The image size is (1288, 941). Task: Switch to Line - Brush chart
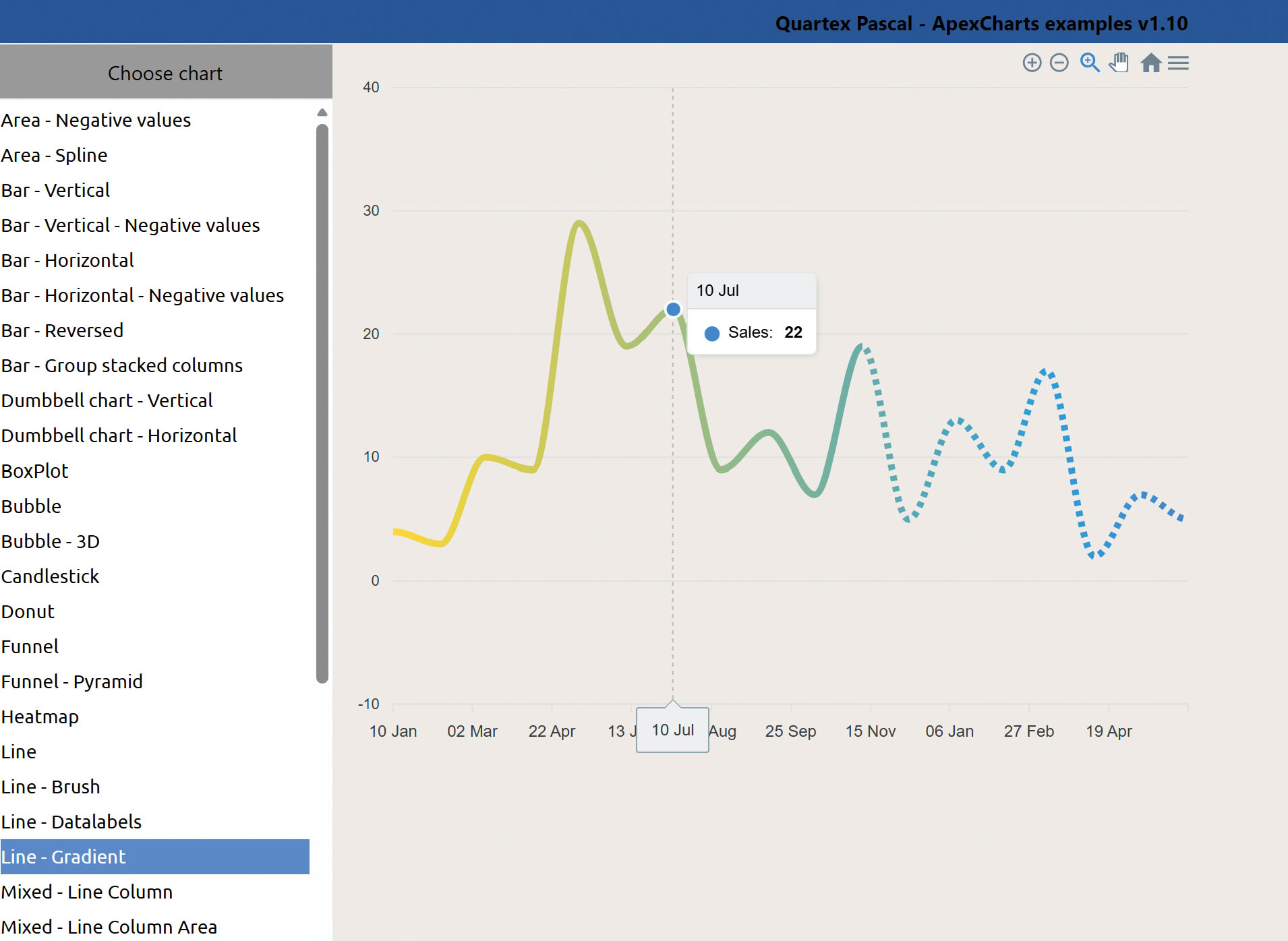51,787
